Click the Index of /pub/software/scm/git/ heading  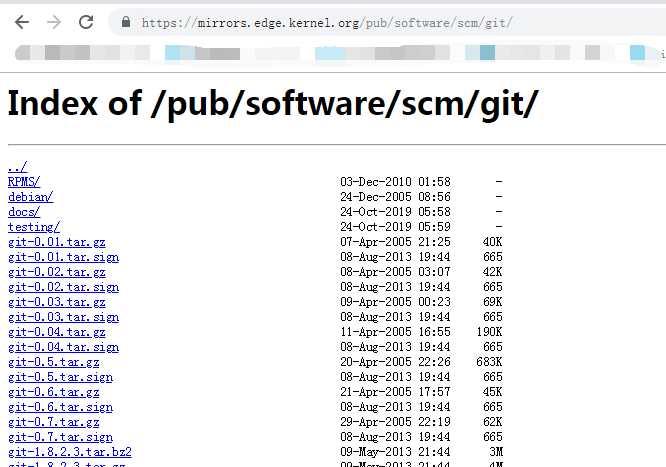coord(273,103)
